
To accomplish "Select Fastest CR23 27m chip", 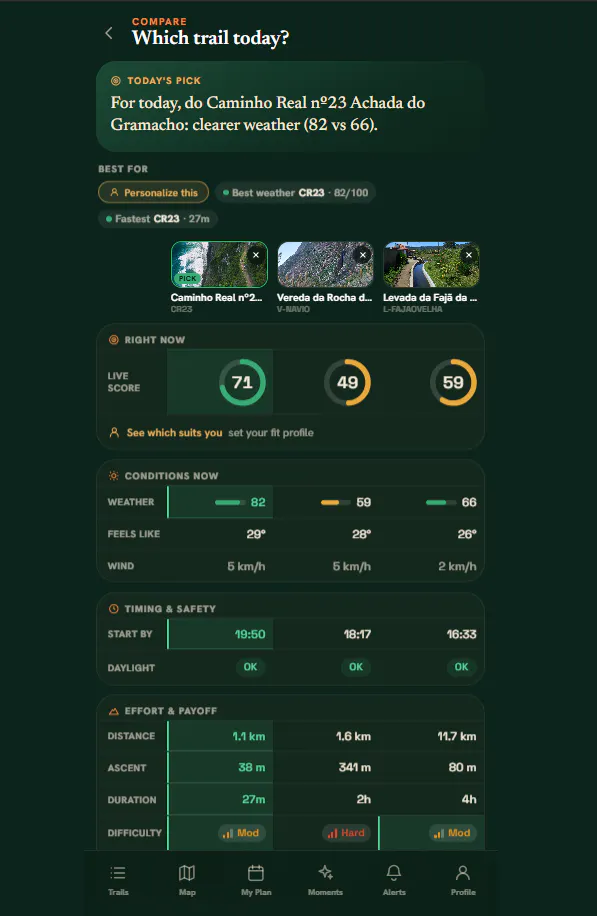I will click(158, 218).
